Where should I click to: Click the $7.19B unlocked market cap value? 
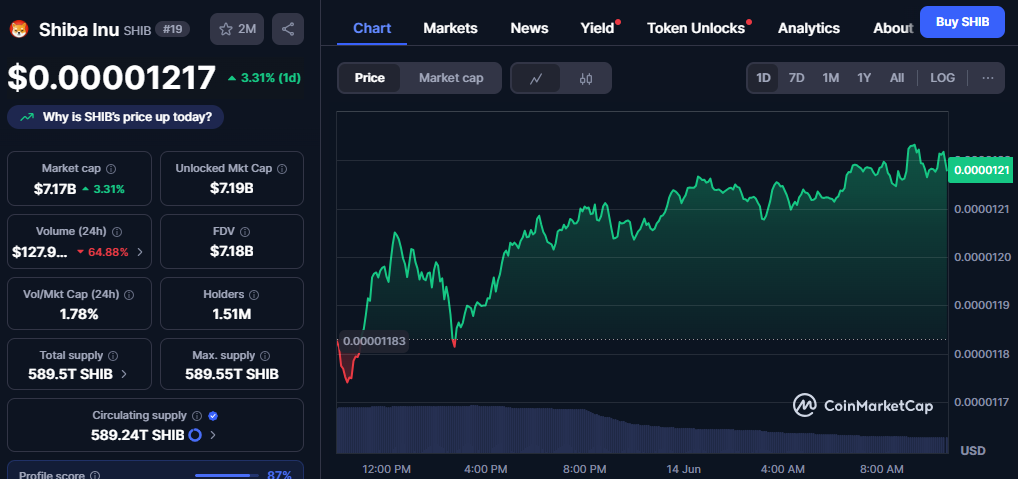232,190
